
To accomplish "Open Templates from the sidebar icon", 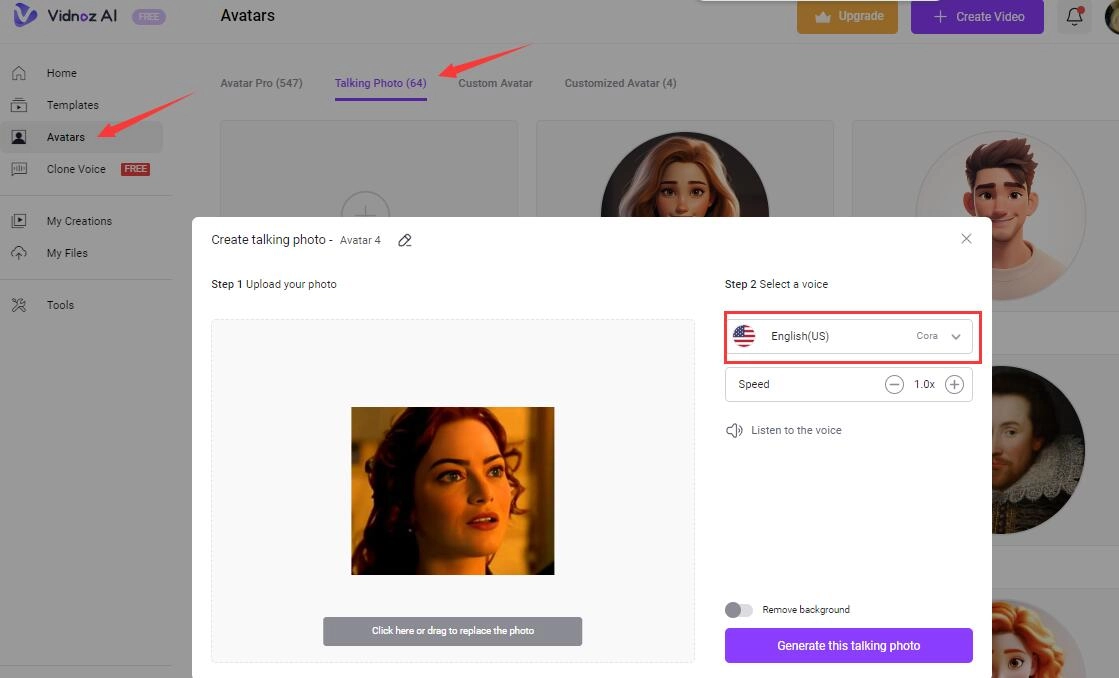I will [19, 105].
